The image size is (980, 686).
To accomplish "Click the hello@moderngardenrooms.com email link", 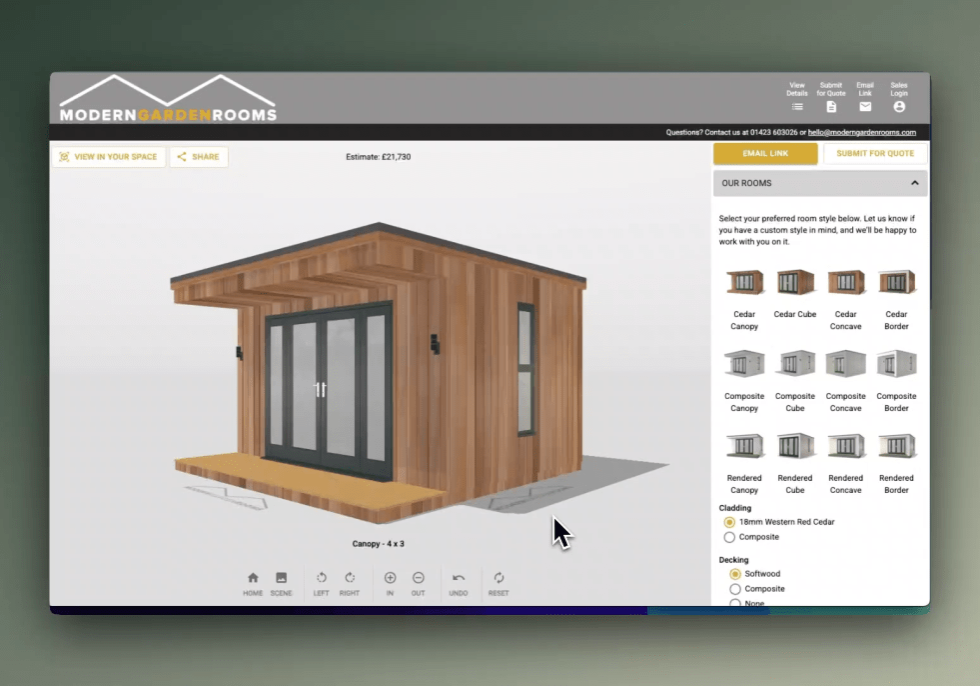I will click(x=862, y=132).
